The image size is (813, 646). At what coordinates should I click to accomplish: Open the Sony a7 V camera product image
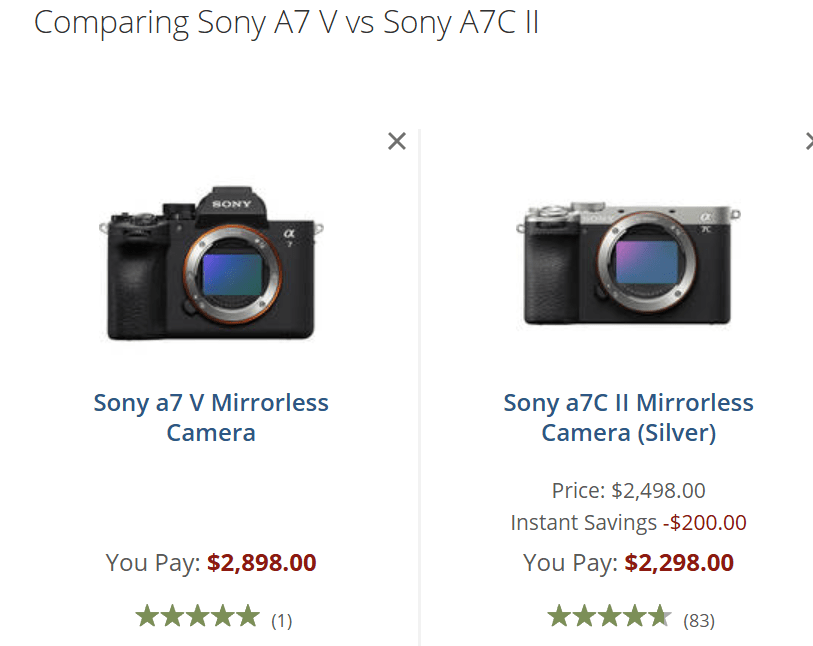pos(211,263)
